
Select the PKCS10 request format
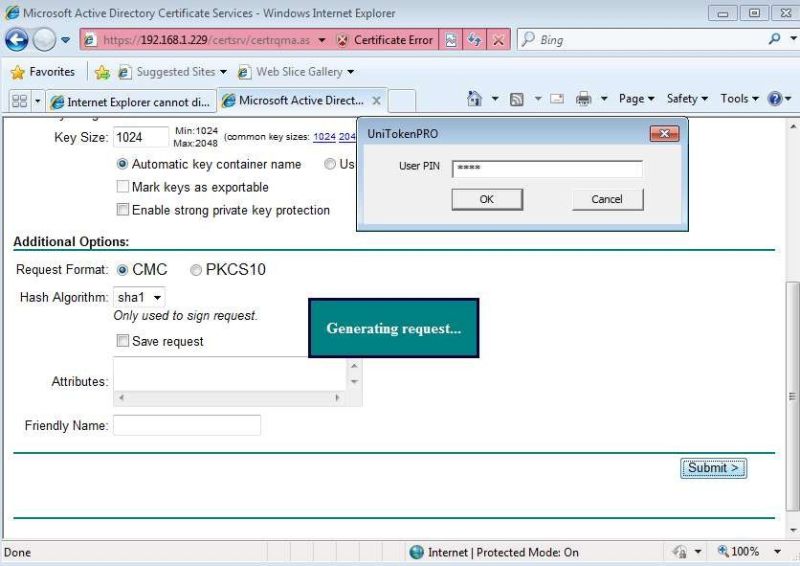click(195, 270)
